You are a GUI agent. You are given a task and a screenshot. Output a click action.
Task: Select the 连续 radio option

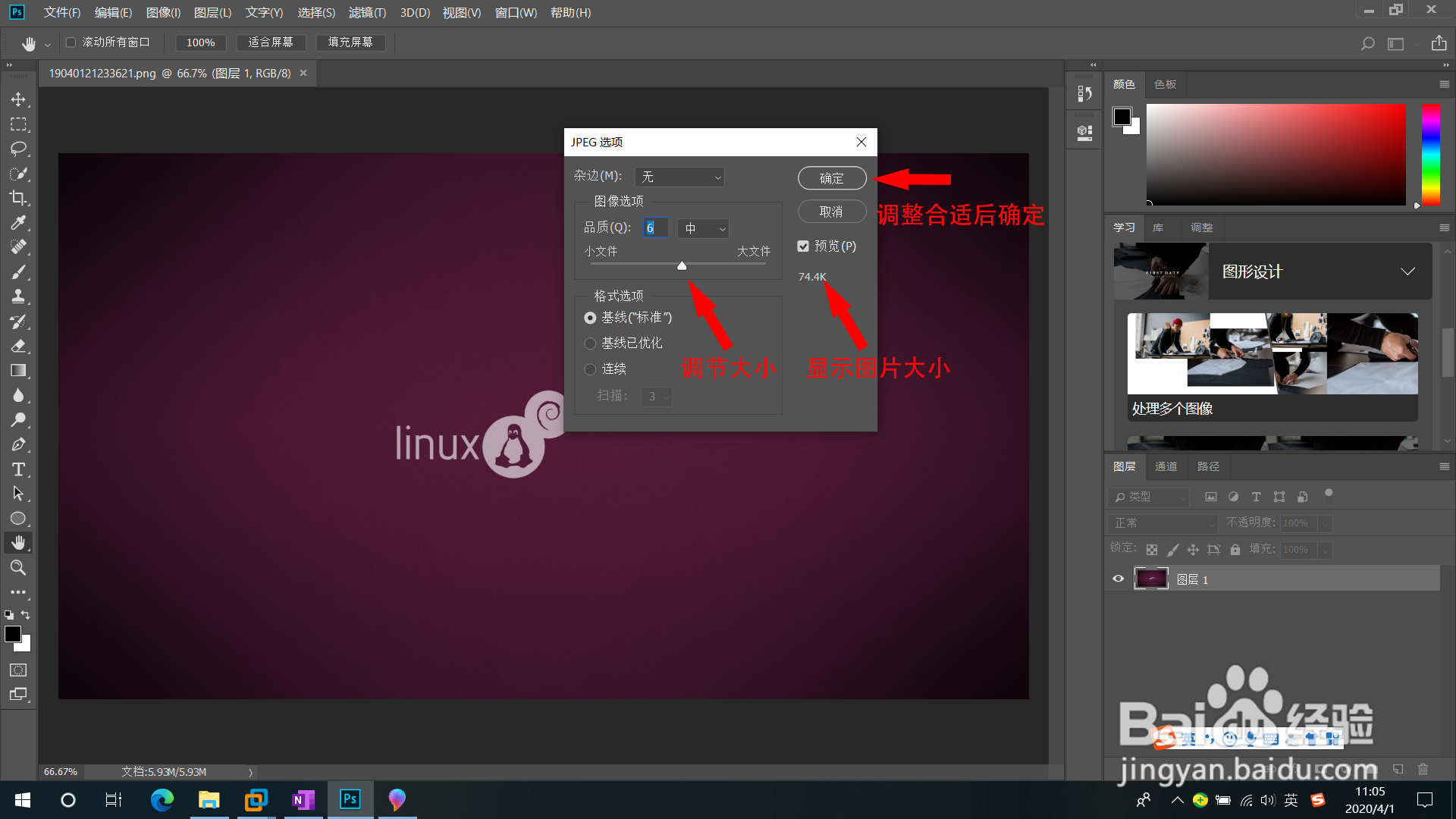[590, 369]
